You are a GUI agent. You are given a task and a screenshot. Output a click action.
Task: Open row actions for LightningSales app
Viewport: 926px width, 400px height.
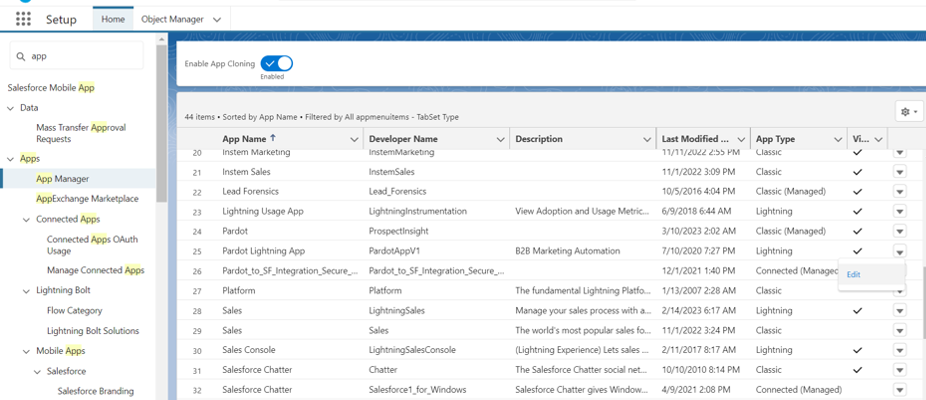(x=899, y=310)
